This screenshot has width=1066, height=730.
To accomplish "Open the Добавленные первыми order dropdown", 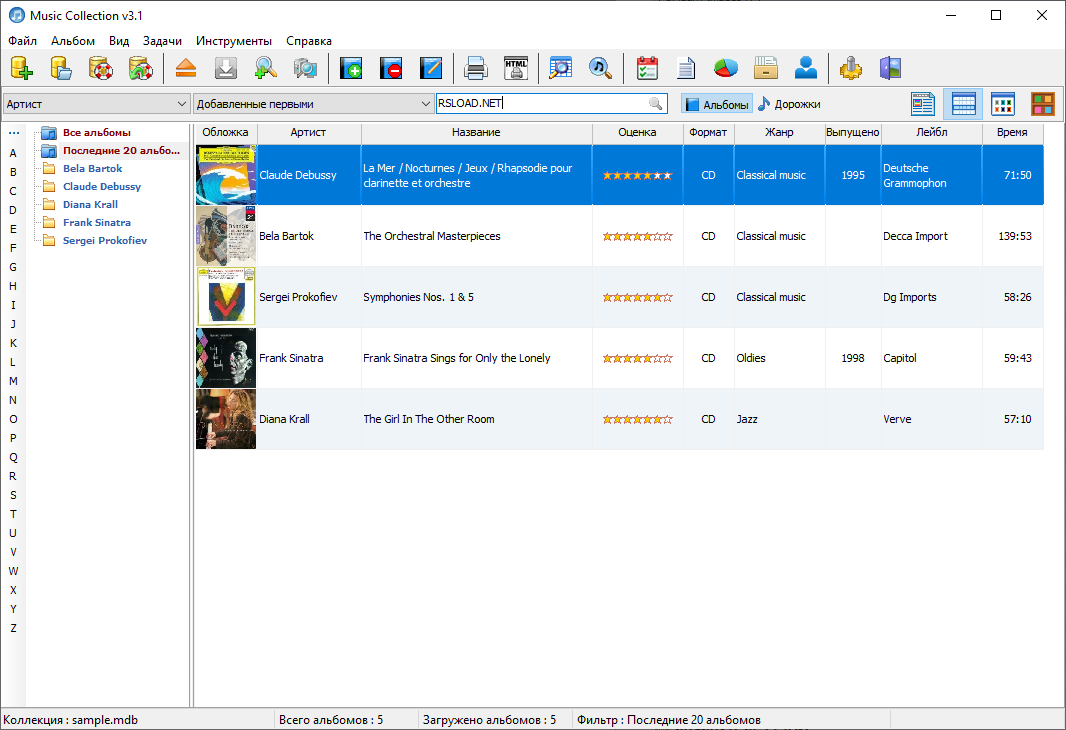I will coord(424,103).
